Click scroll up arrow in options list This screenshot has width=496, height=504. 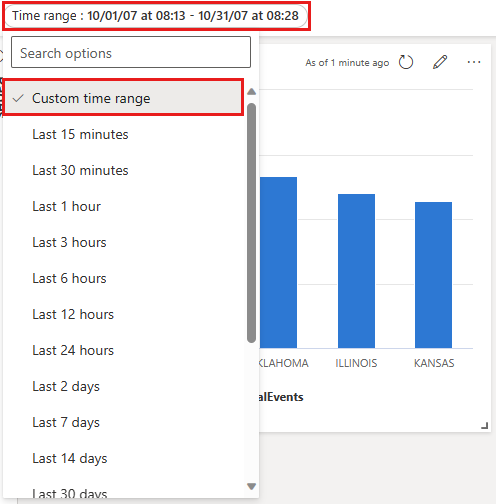(x=252, y=92)
